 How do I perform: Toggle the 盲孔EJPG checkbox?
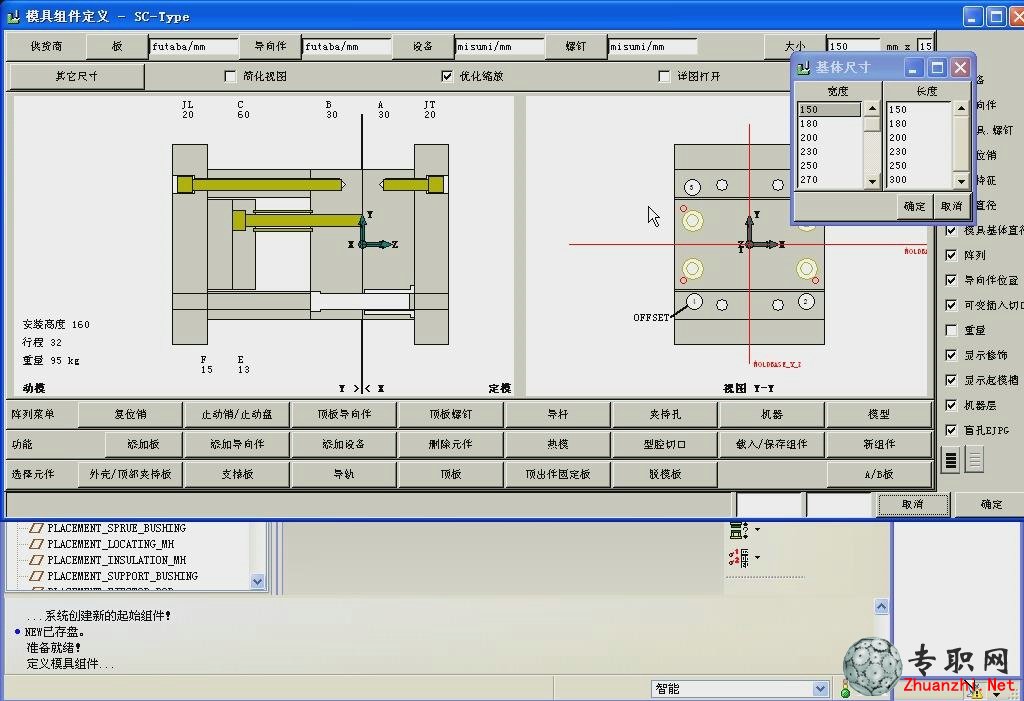pos(952,431)
